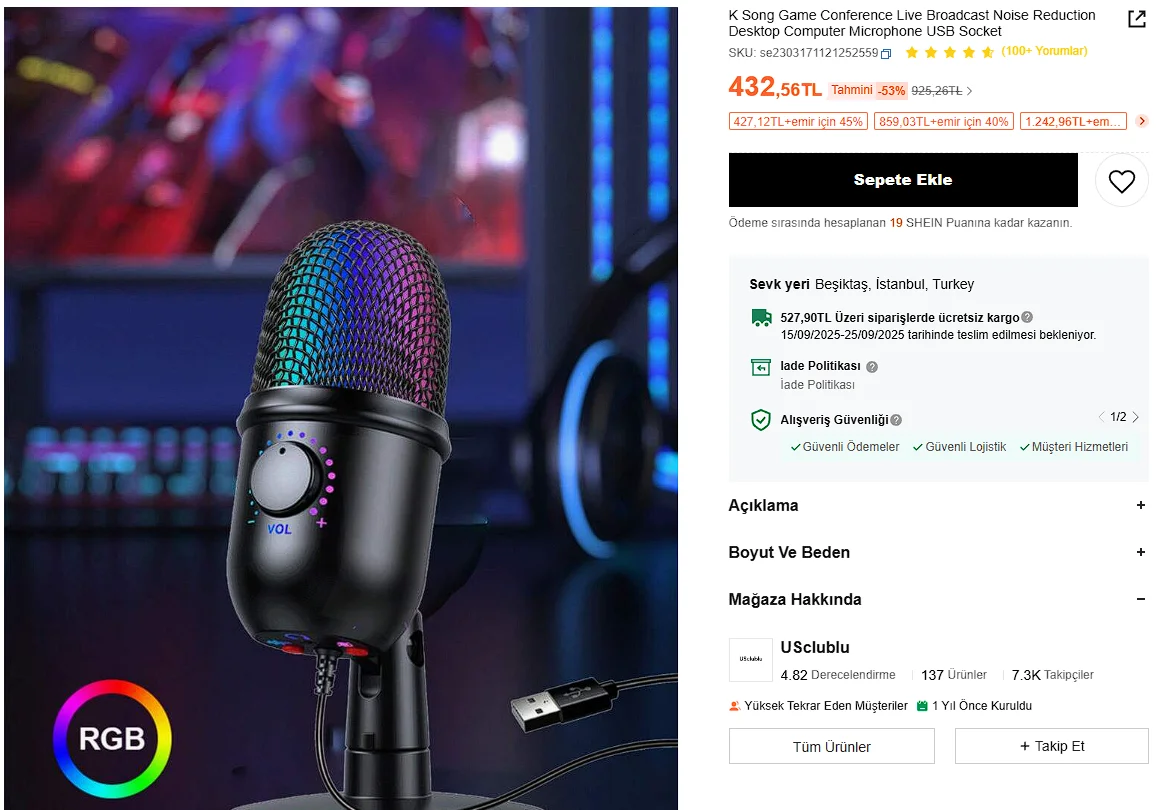Open the 100+ Yorumlar reviews link
Viewport: 1160px width, 810px height.
point(1044,51)
